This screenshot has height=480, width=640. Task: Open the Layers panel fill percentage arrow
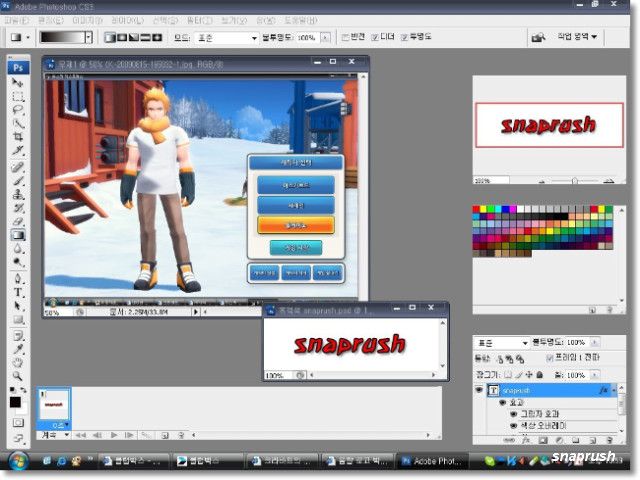coord(594,375)
